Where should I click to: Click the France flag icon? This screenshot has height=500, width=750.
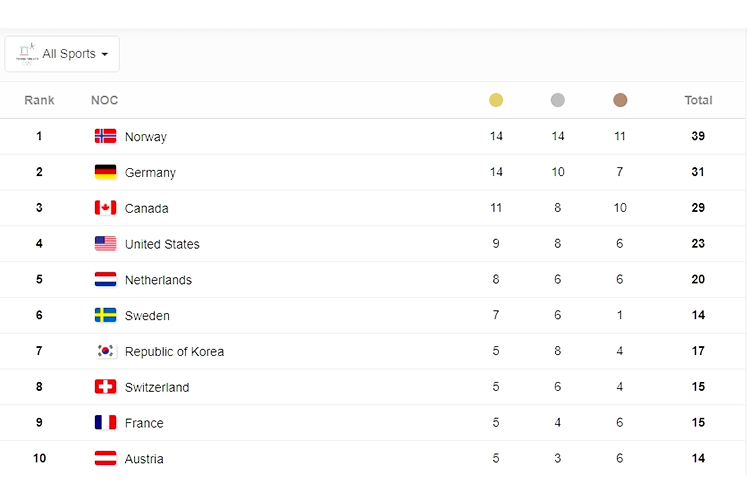point(105,423)
